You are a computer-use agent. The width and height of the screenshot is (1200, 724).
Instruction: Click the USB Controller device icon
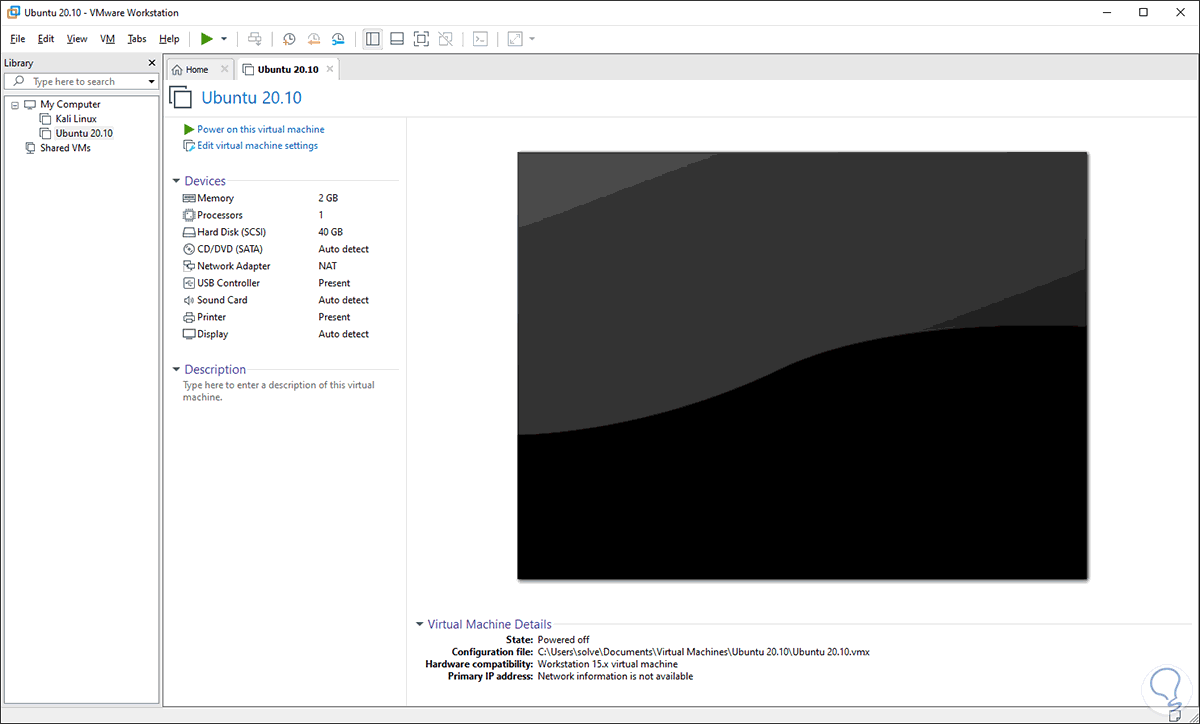coord(189,283)
